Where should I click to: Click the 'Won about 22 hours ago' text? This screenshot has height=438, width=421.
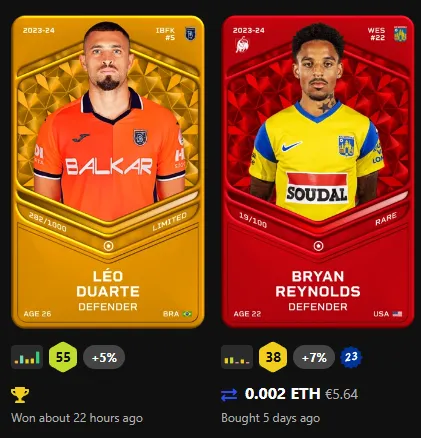[77, 418]
